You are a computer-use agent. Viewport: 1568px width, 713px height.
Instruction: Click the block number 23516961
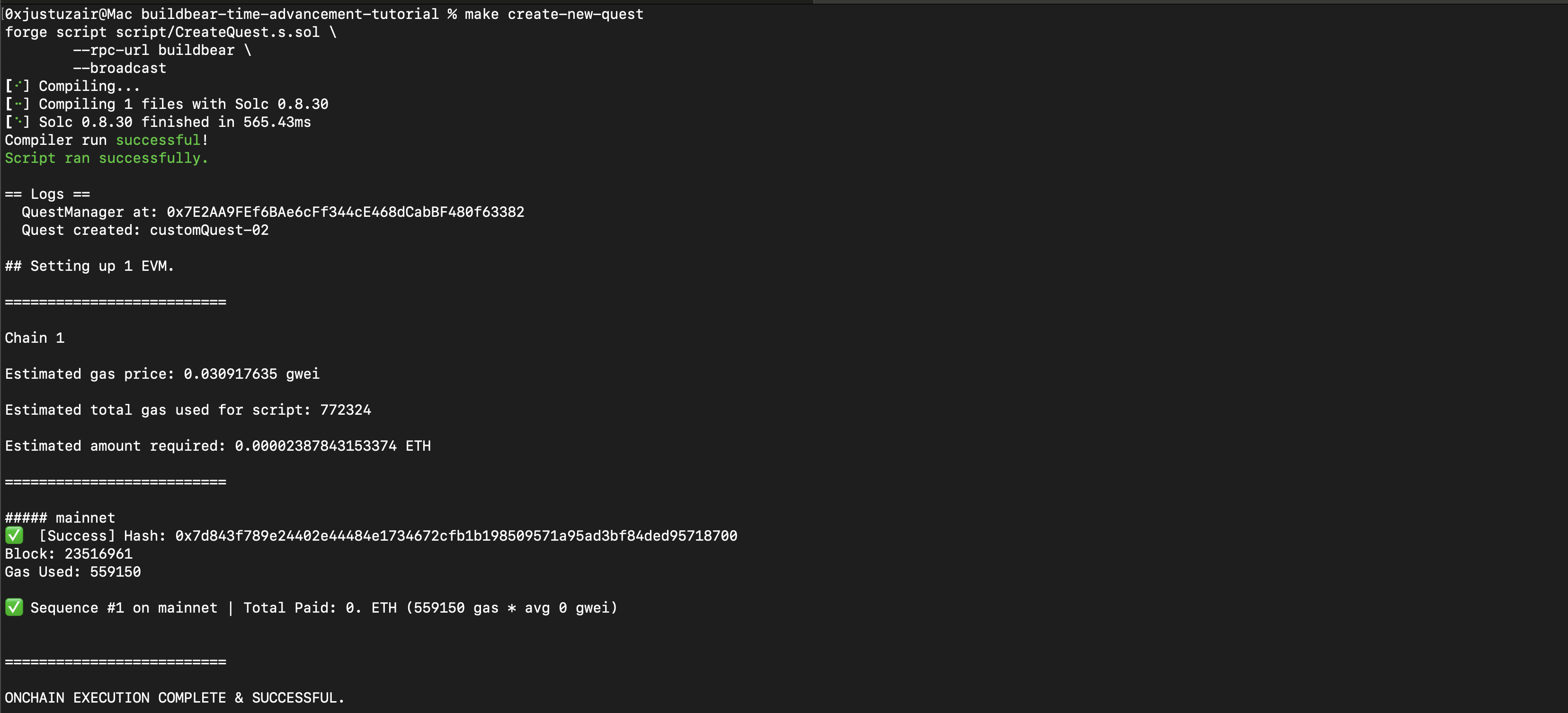point(98,554)
